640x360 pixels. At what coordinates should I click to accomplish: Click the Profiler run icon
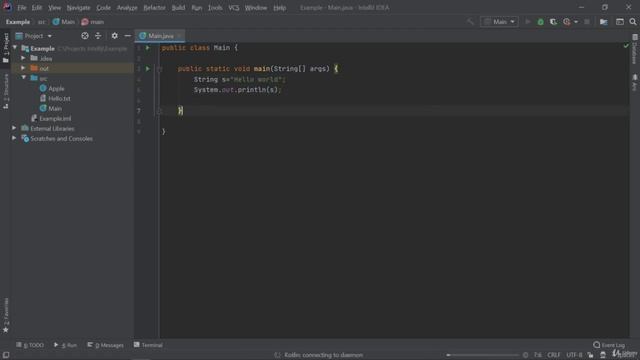pos(567,22)
